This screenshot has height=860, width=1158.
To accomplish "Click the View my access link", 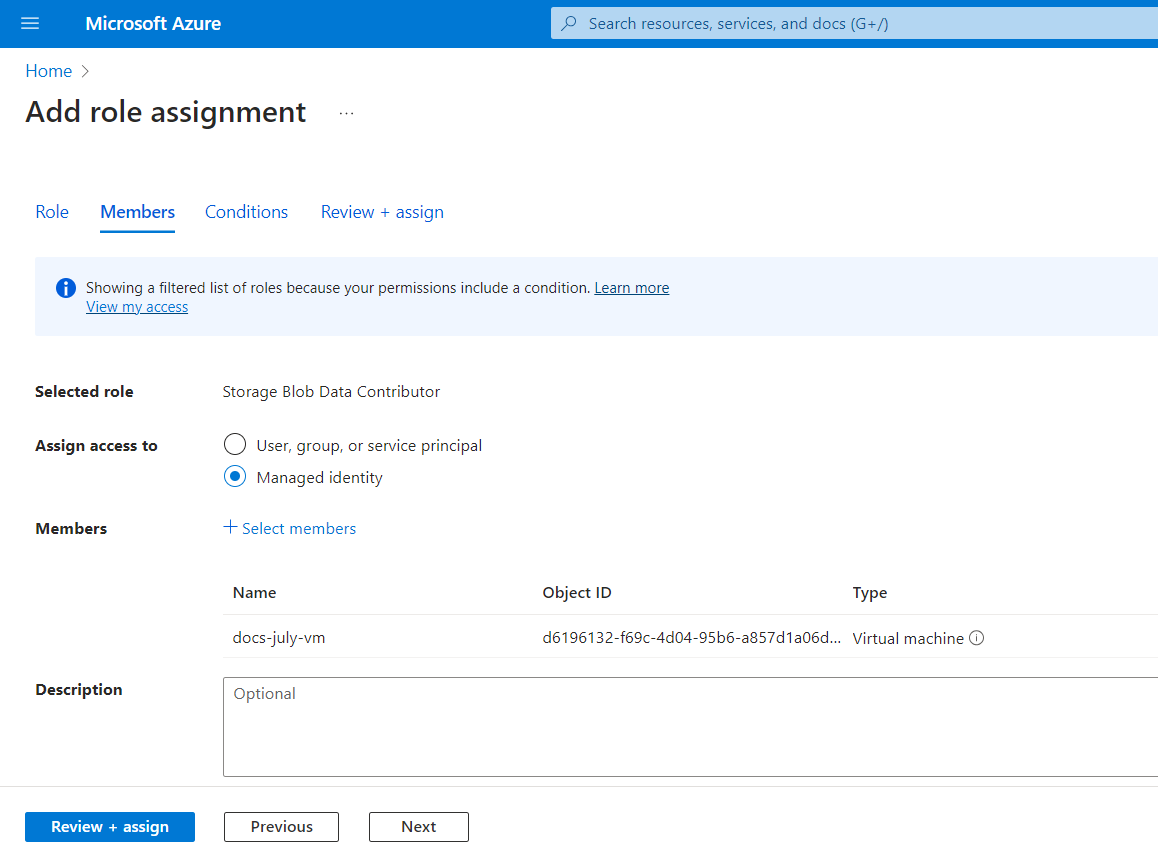I will click(137, 307).
